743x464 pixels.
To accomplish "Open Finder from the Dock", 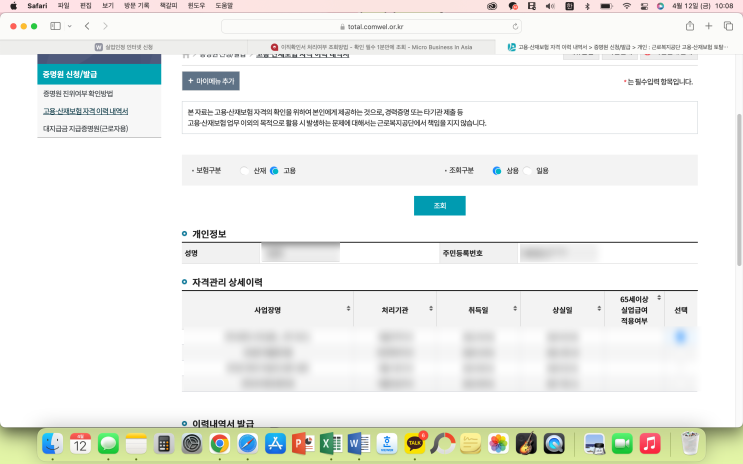I will pyautogui.click(x=53, y=444).
